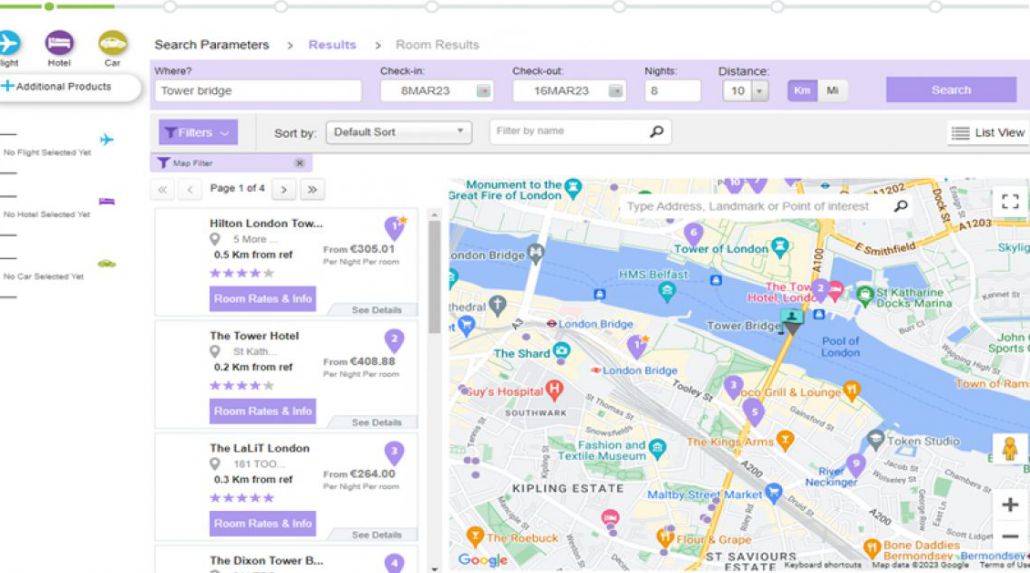This screenshot has width=1030, height=573.
Task: Switch distance unit to Mi
Action: coord(829,90)
